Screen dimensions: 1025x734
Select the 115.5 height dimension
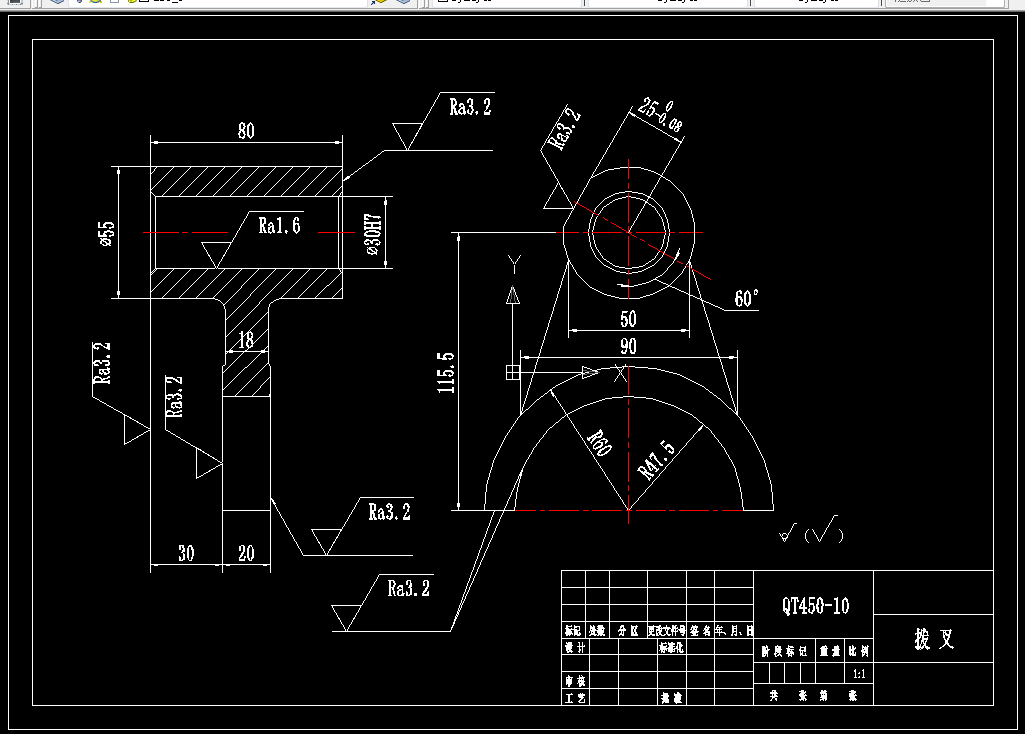pos(446,373)
